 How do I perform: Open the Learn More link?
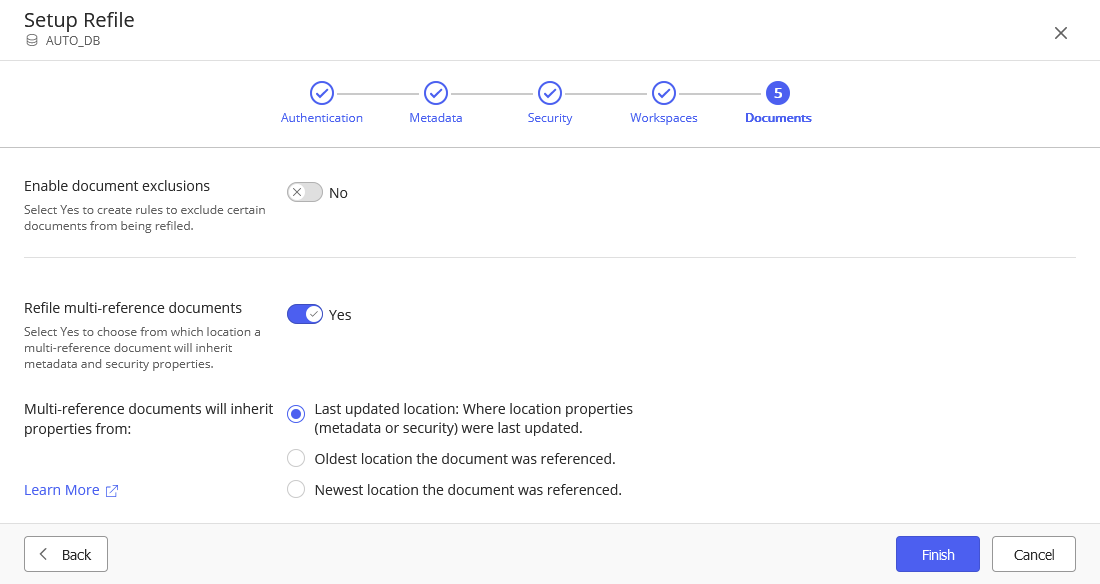tap(62, 490)
